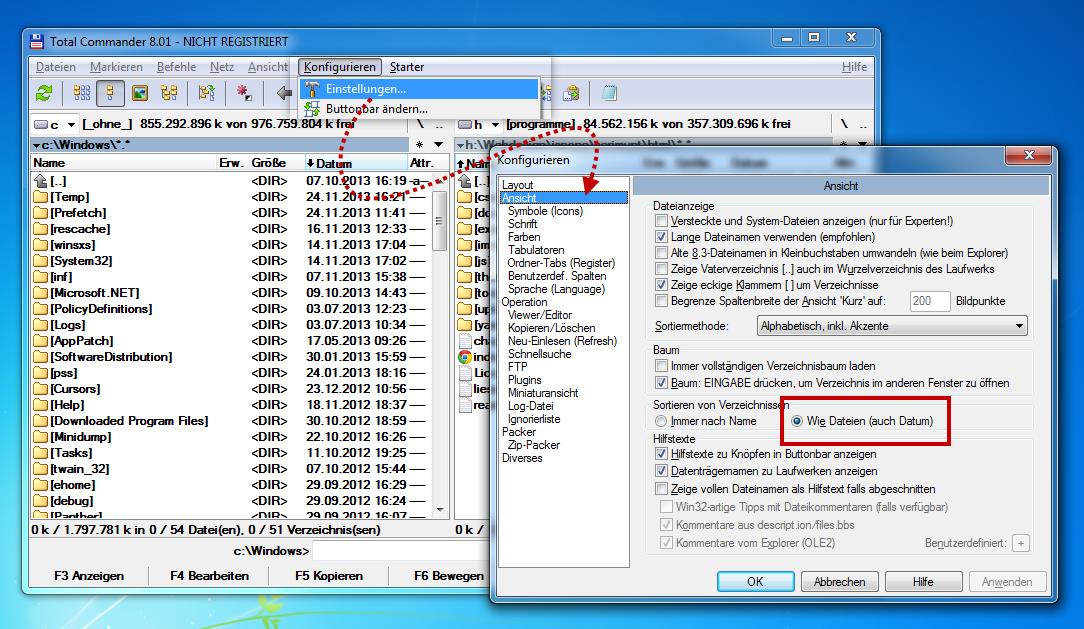Screen dimensions: 1084x629
Task: Select Wie Dateien (auch Datum) radio button
Action: tap(797, 421)
